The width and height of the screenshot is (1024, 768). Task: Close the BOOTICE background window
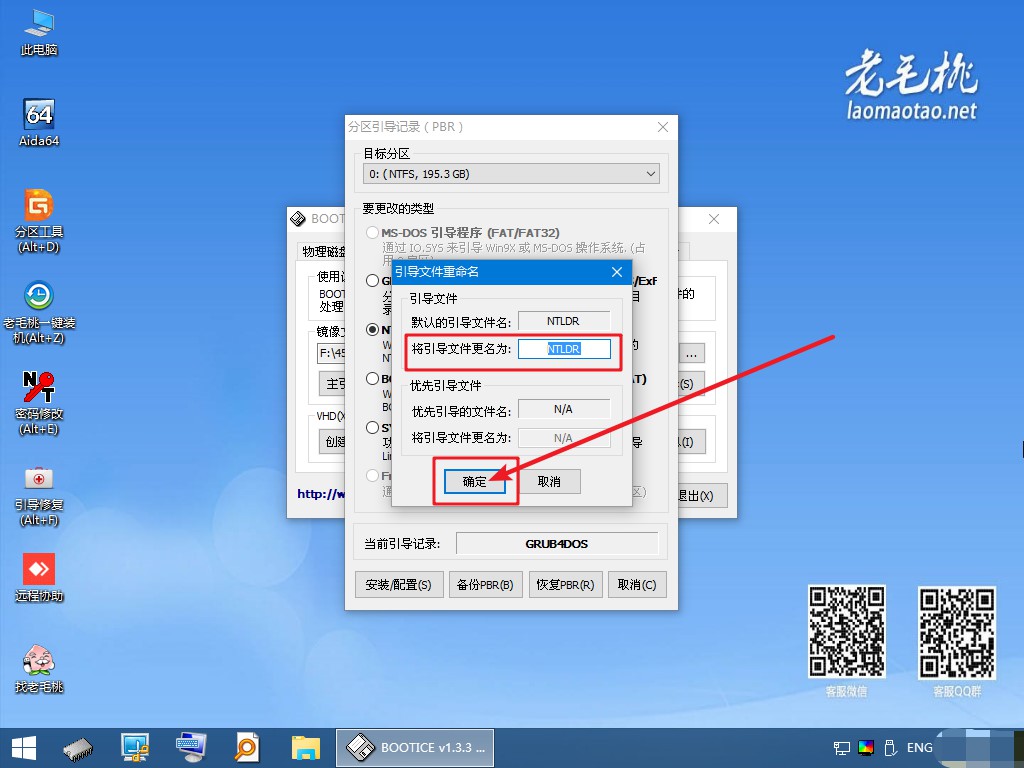(714, 219)
